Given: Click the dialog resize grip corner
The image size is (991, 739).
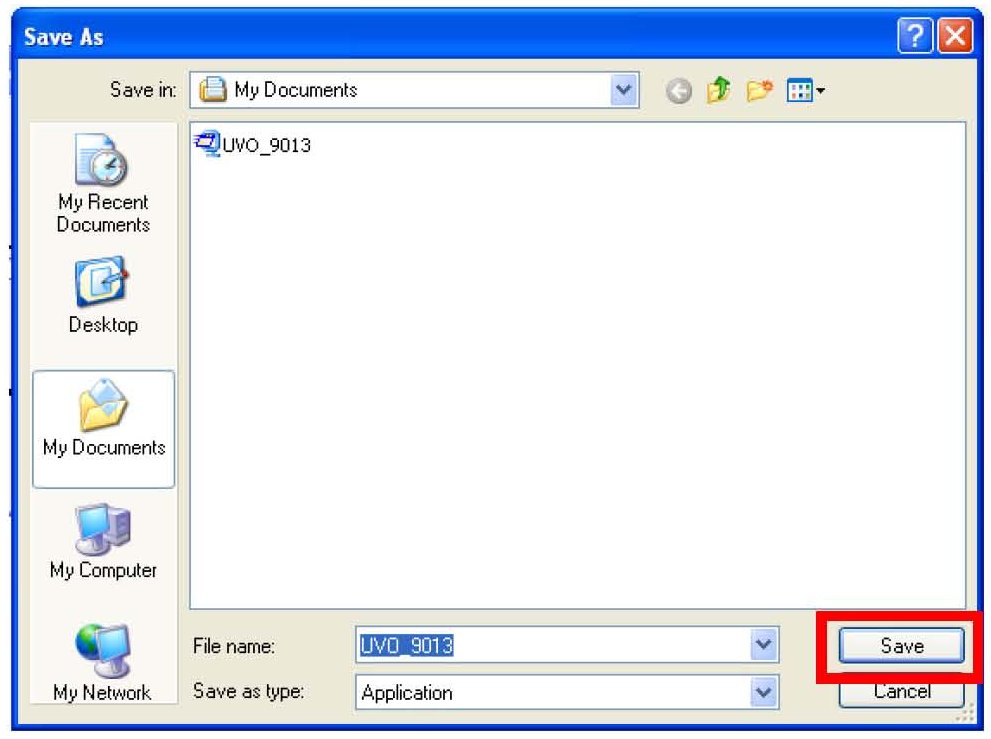Looking at the screenshot, I should [966, 716].
